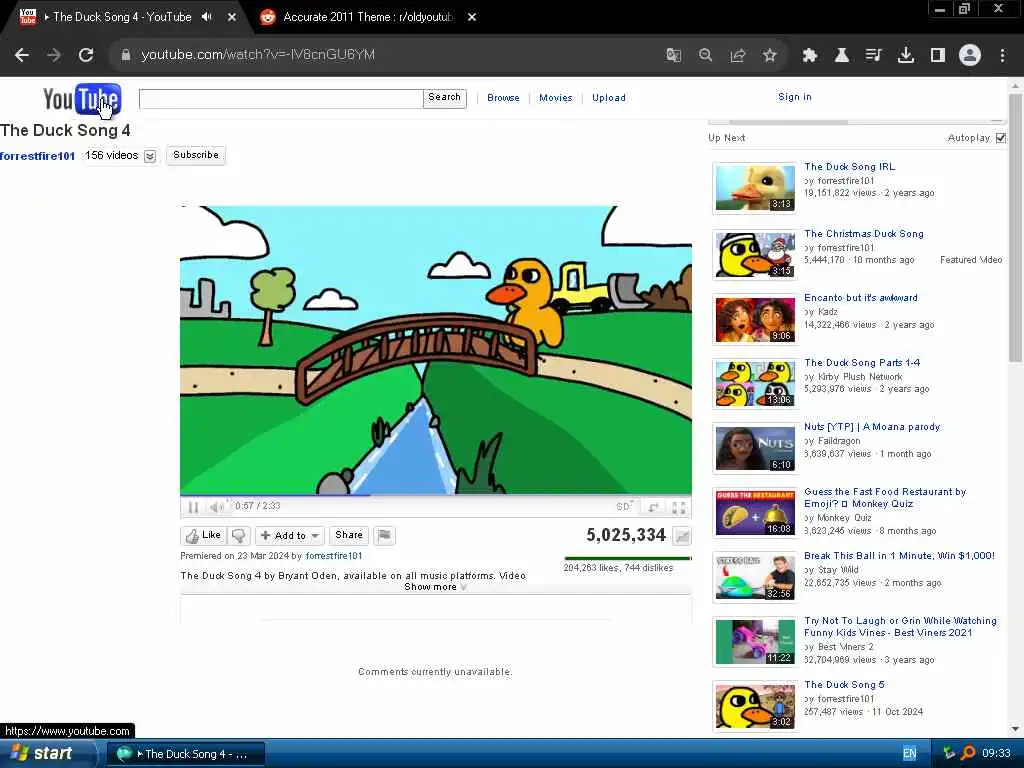The image size is (1024, 768).
Task: Toggle the browser side panel icon
Action: [938, 55]
